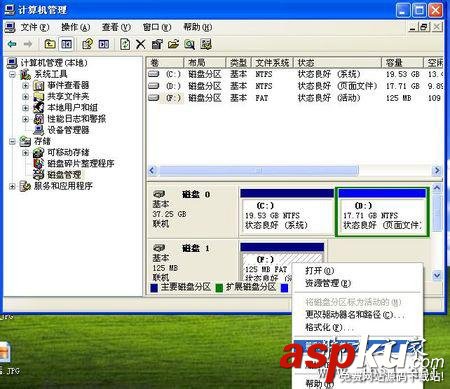Click the Refresh toolbar icon
This screenshot has width=450, height=389.
coord(125,44)
